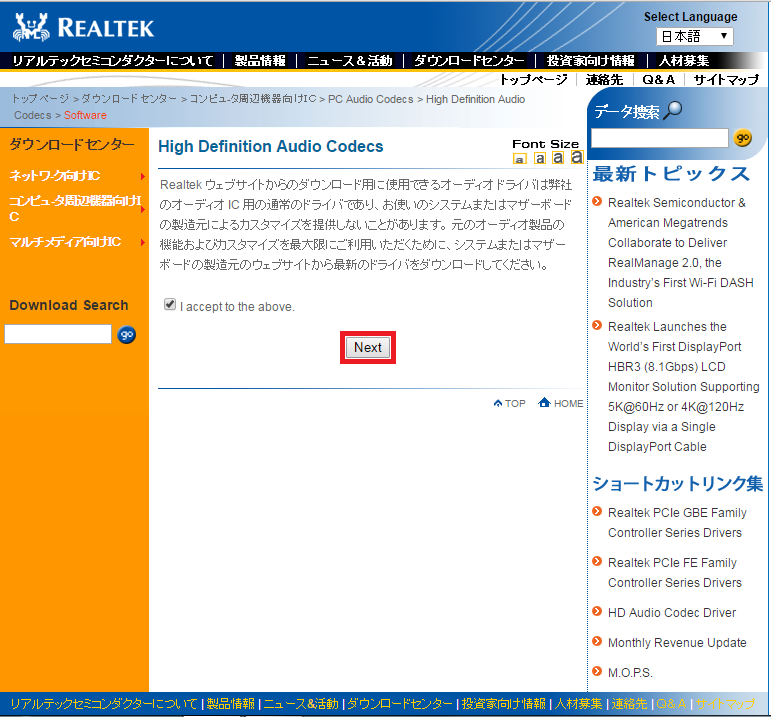Open the 連絡先 link in secondary navigation
This screenshot has width=771, height=717.
tap(604, 80)
